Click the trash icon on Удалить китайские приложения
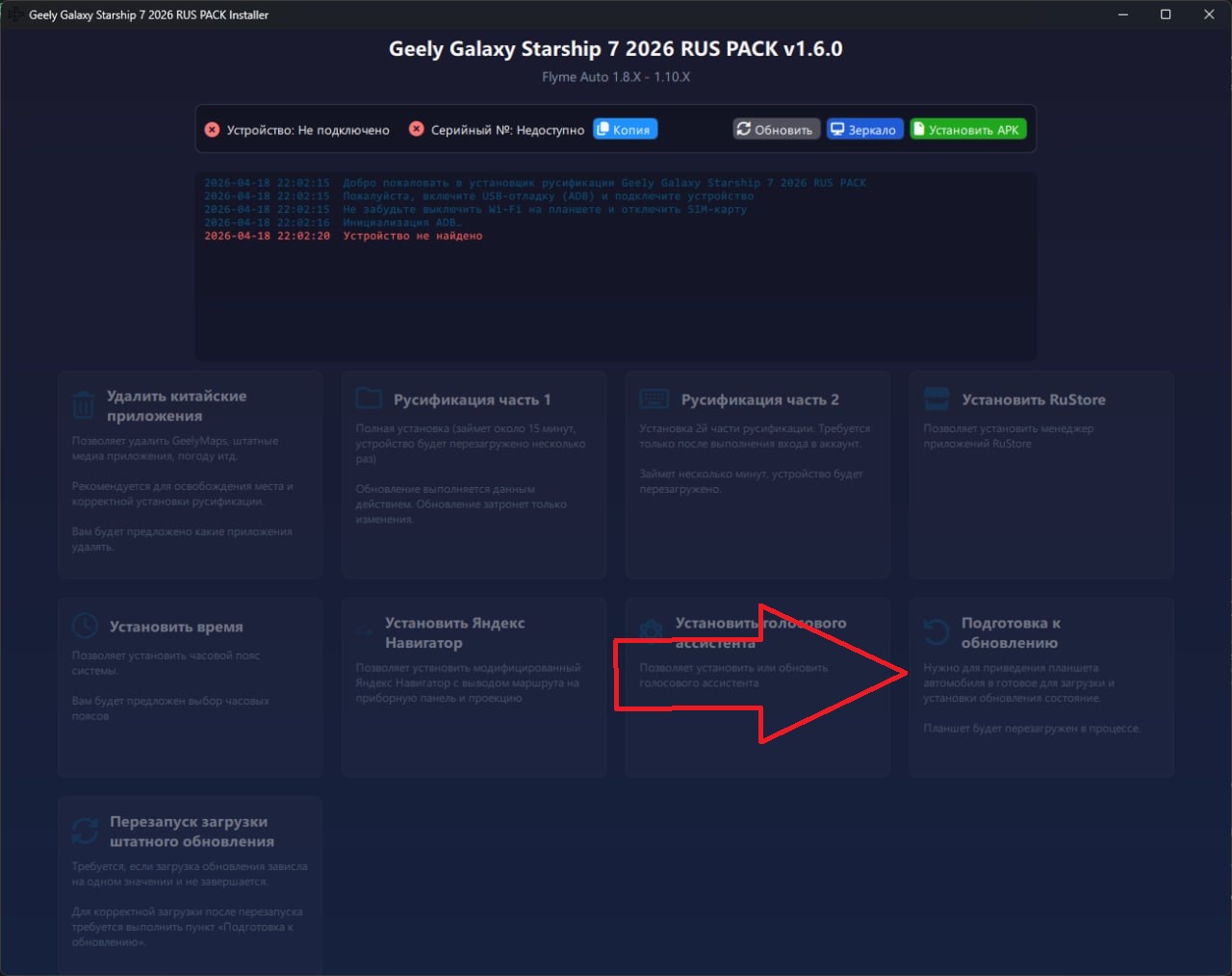This screenshot has height=976, width=1232. (x=84, y=405)
